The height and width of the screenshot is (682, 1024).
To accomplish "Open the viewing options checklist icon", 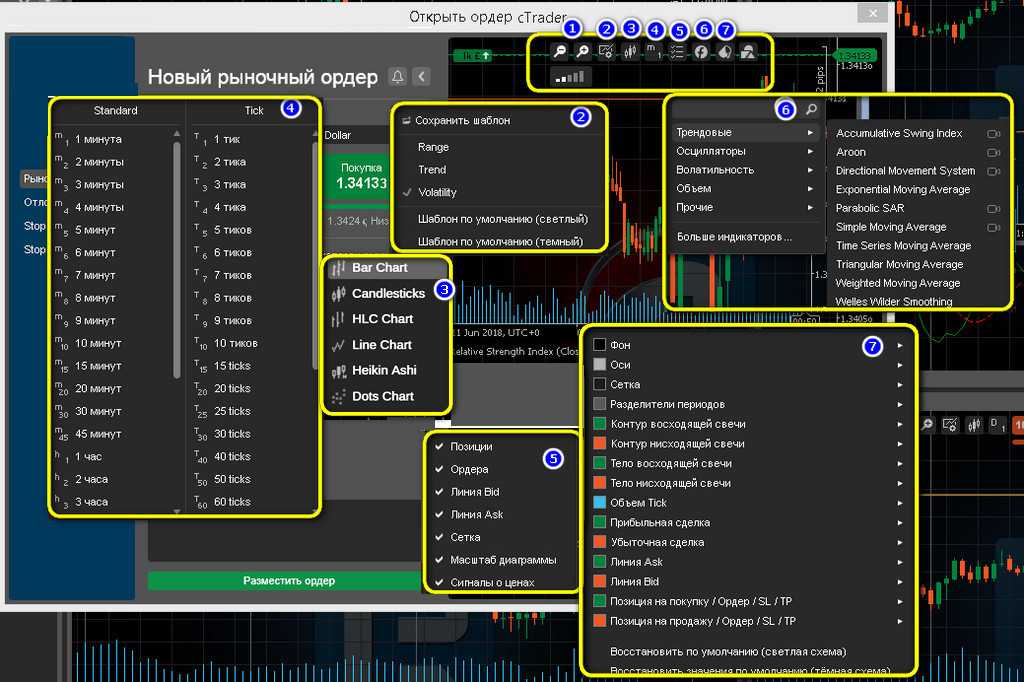I will click(x=678, y=52).
